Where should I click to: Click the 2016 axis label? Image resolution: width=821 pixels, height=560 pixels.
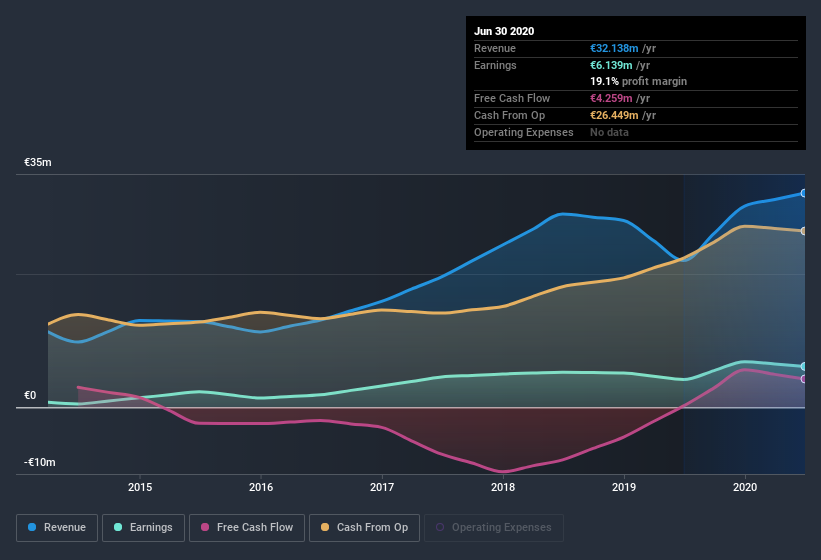pyautogui.click(x=261, y=487)
